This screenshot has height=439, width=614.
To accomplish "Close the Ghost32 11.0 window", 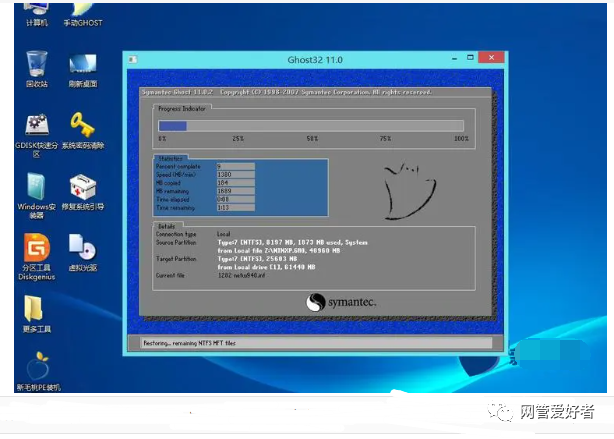I will click(491, 58).
